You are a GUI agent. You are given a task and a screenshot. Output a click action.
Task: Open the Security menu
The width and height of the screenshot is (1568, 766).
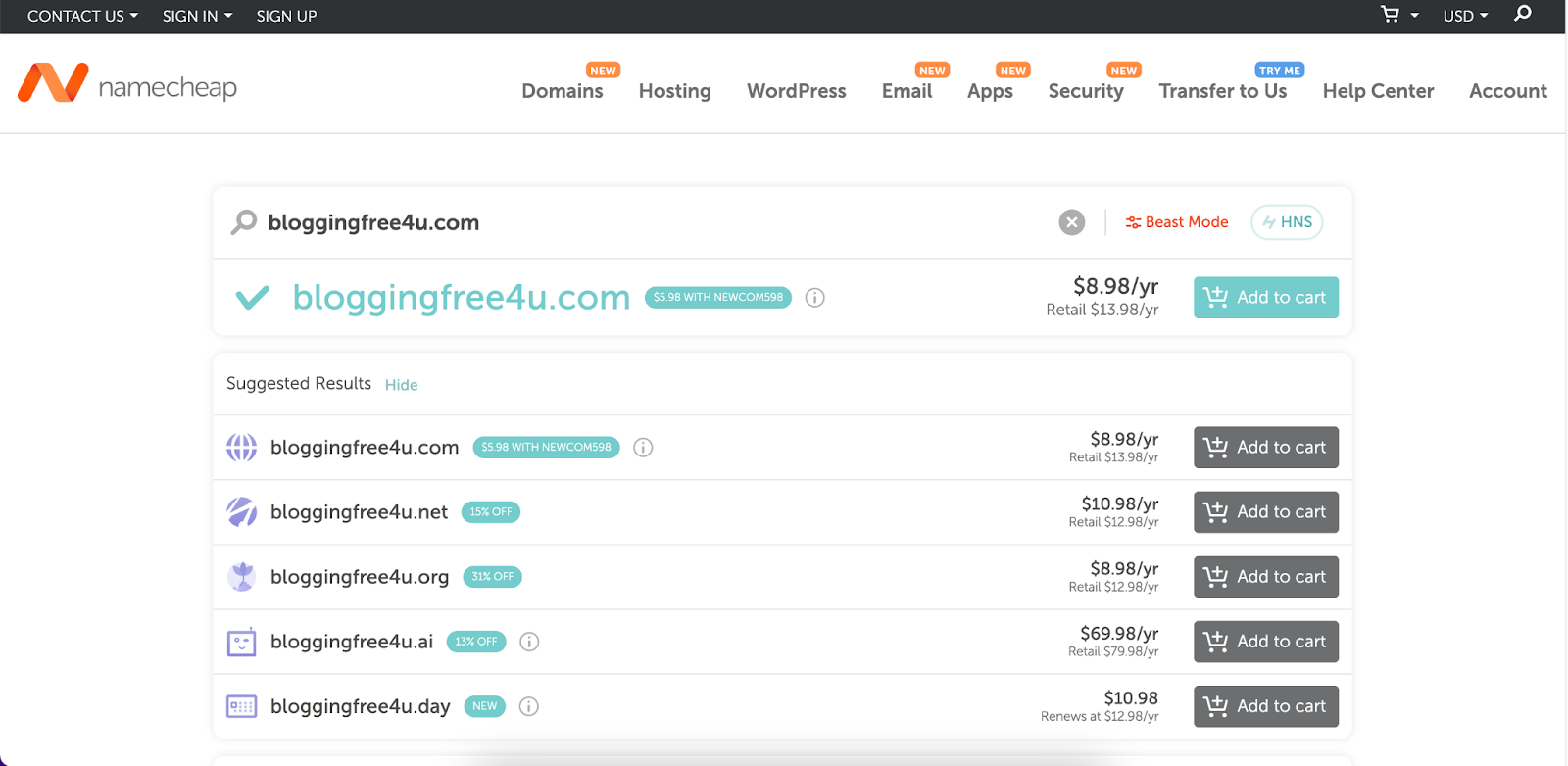[1086, 91]
